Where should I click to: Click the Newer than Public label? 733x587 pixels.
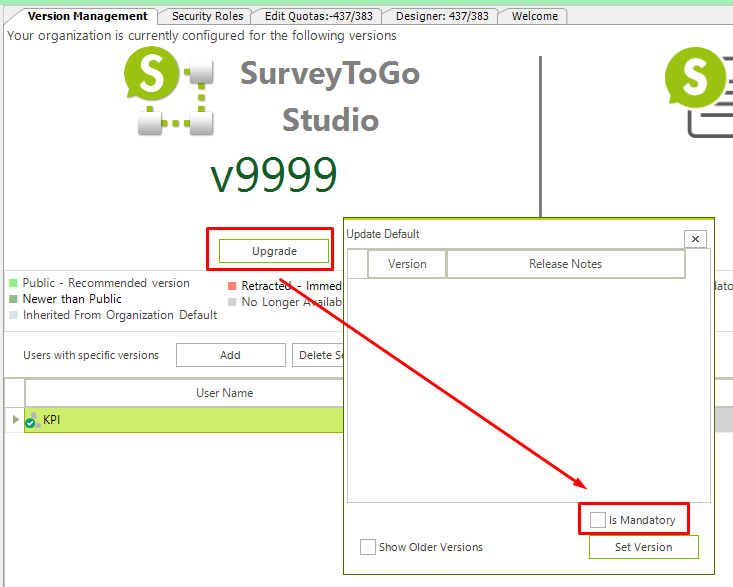[72, 299]
